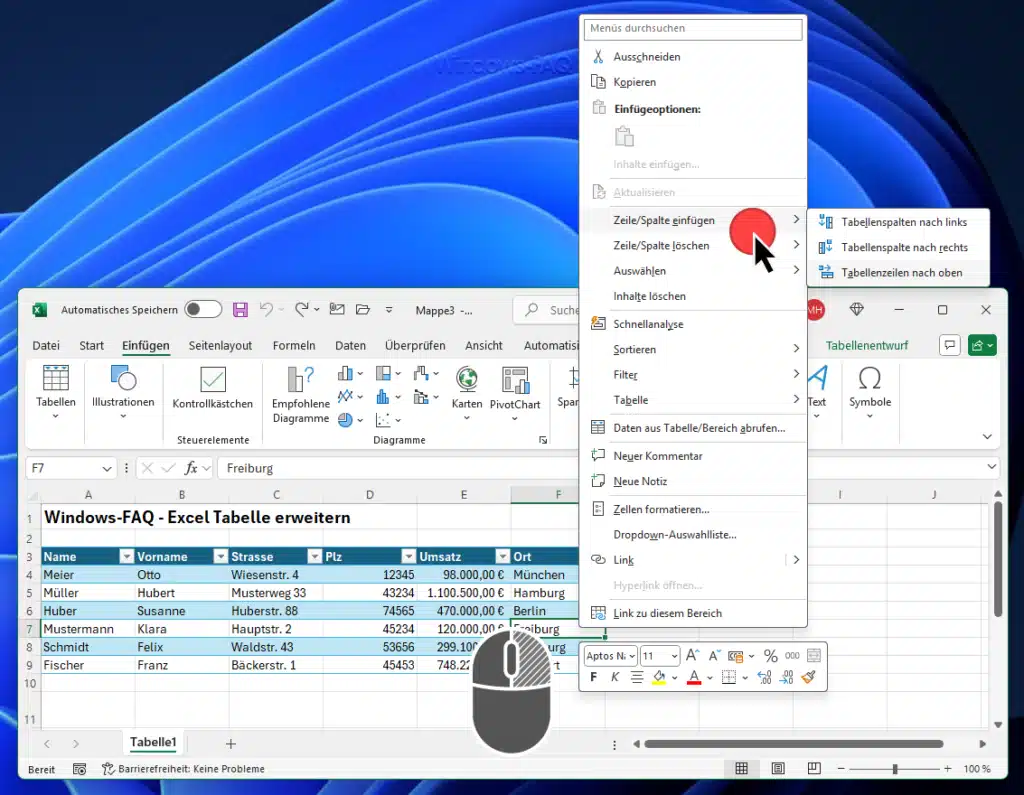Choose Tabellenzeilen nach oben from the submenu
The image size is (1024, 795).
[898, 271]
